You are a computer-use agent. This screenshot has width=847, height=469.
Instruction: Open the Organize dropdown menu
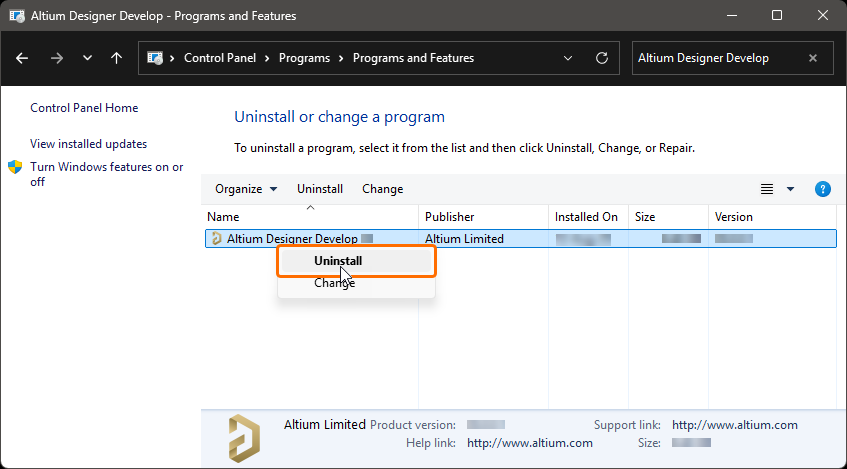pyautogui.click(x=246, y=189)
